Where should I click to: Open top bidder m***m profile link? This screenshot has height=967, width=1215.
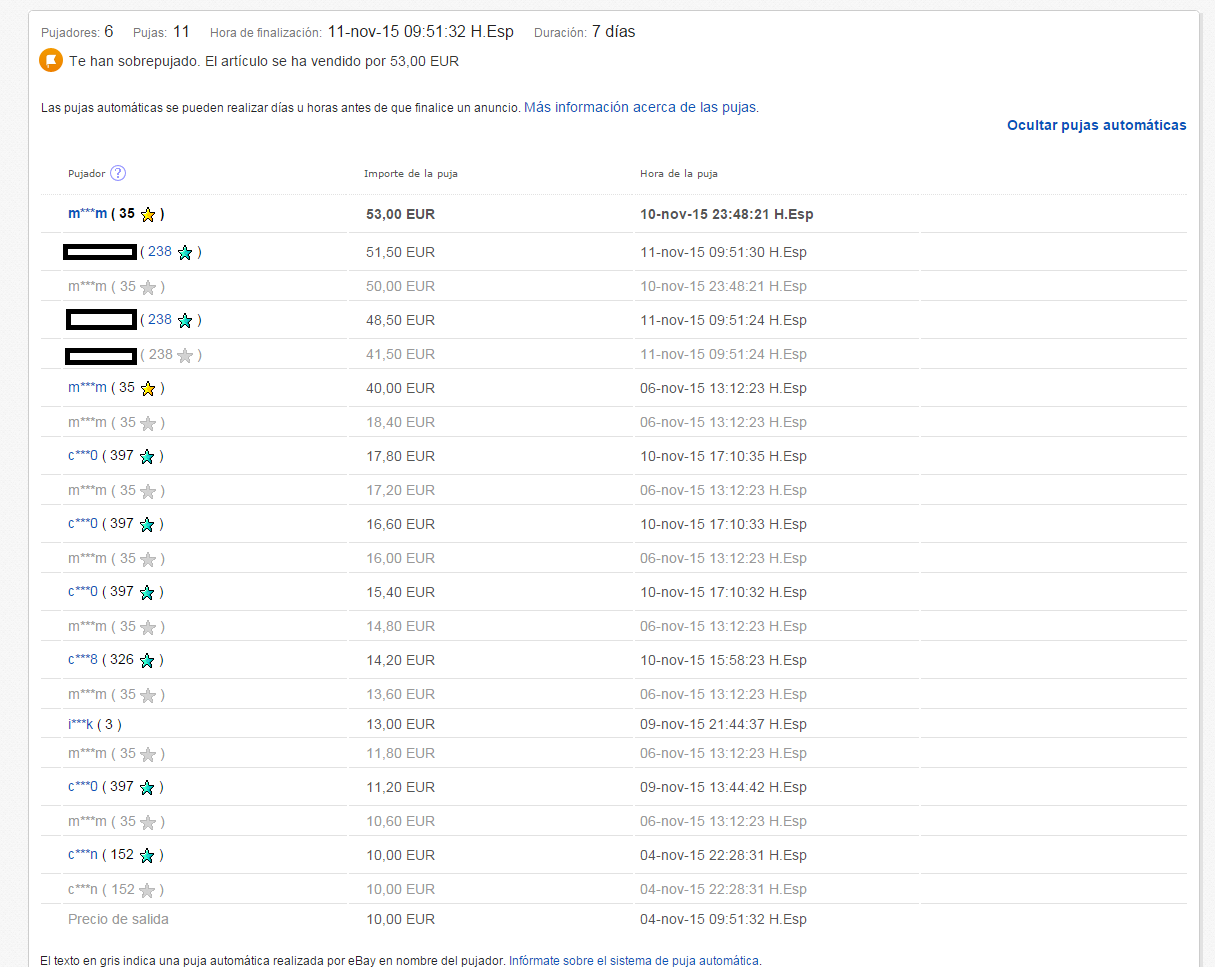[x=87, y=213]
